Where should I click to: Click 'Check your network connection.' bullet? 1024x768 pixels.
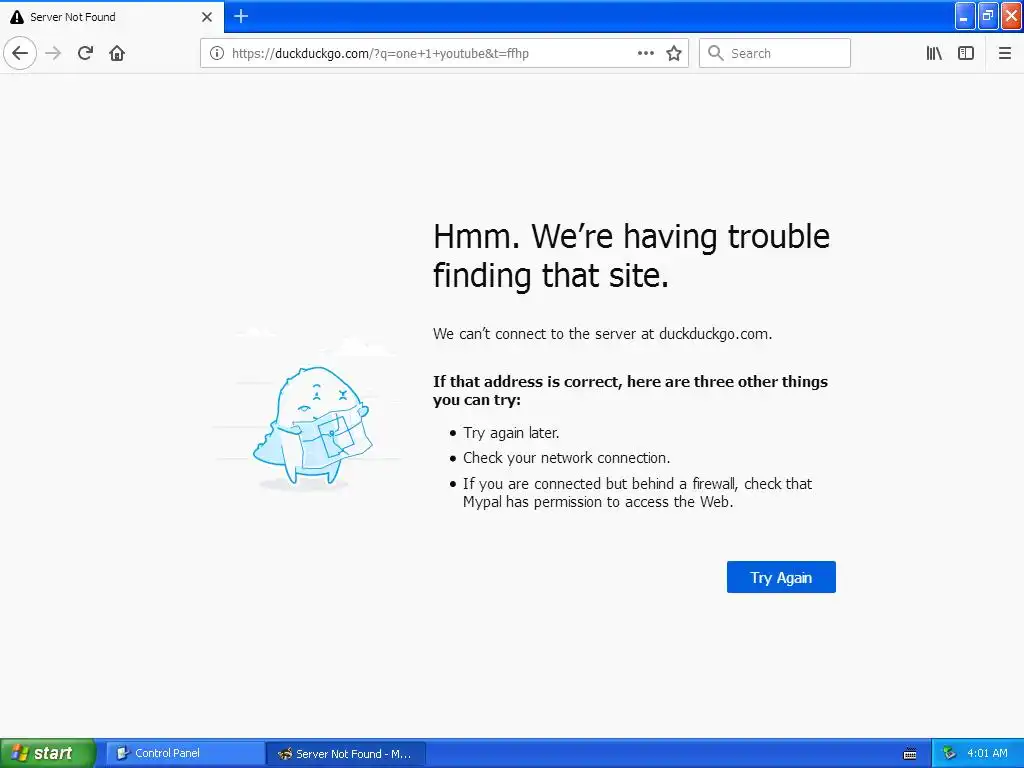click(566, 458)
